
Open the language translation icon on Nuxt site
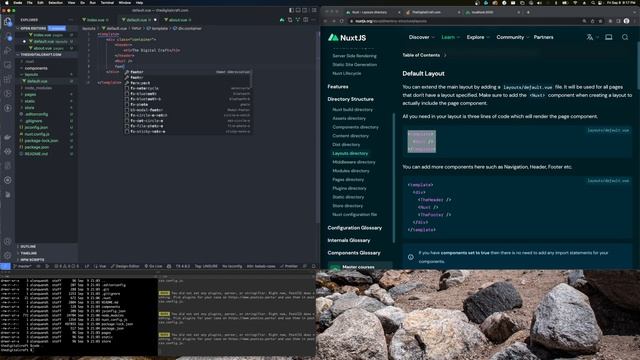590,37
